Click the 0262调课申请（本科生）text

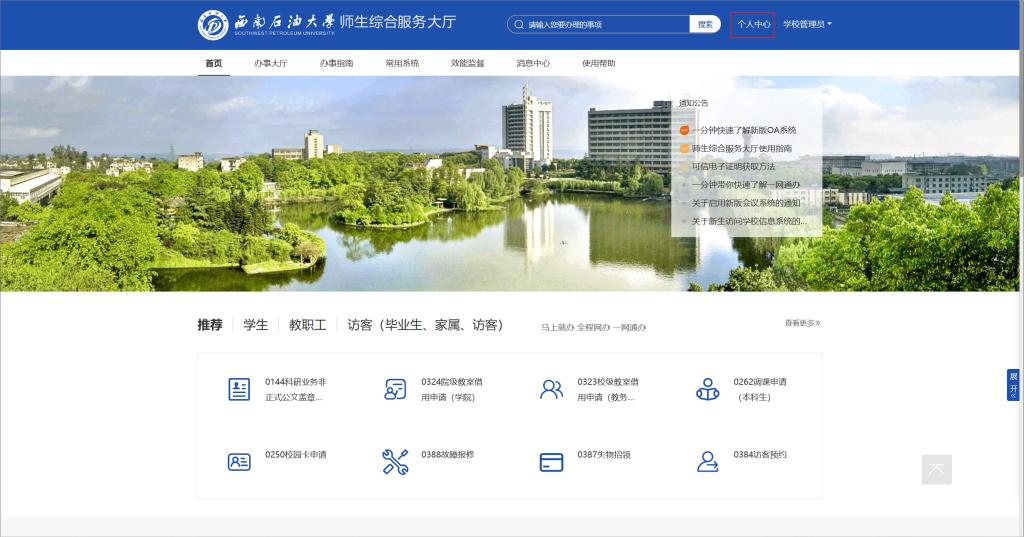coord(760,389)
